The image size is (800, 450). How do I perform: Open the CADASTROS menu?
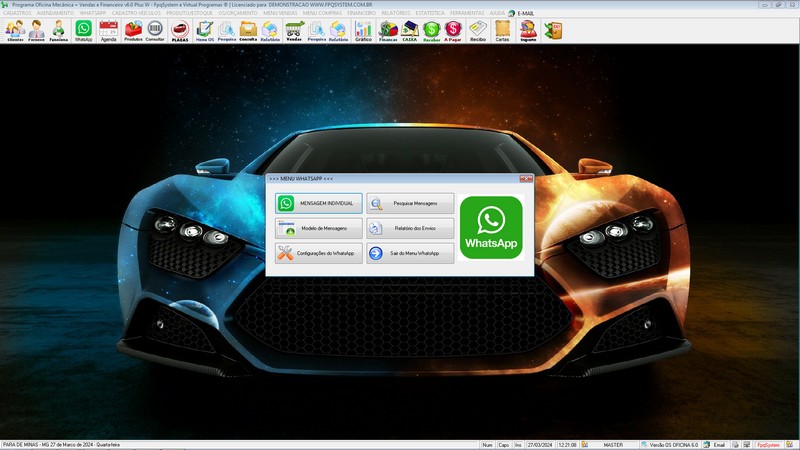[x=17, y=13]
